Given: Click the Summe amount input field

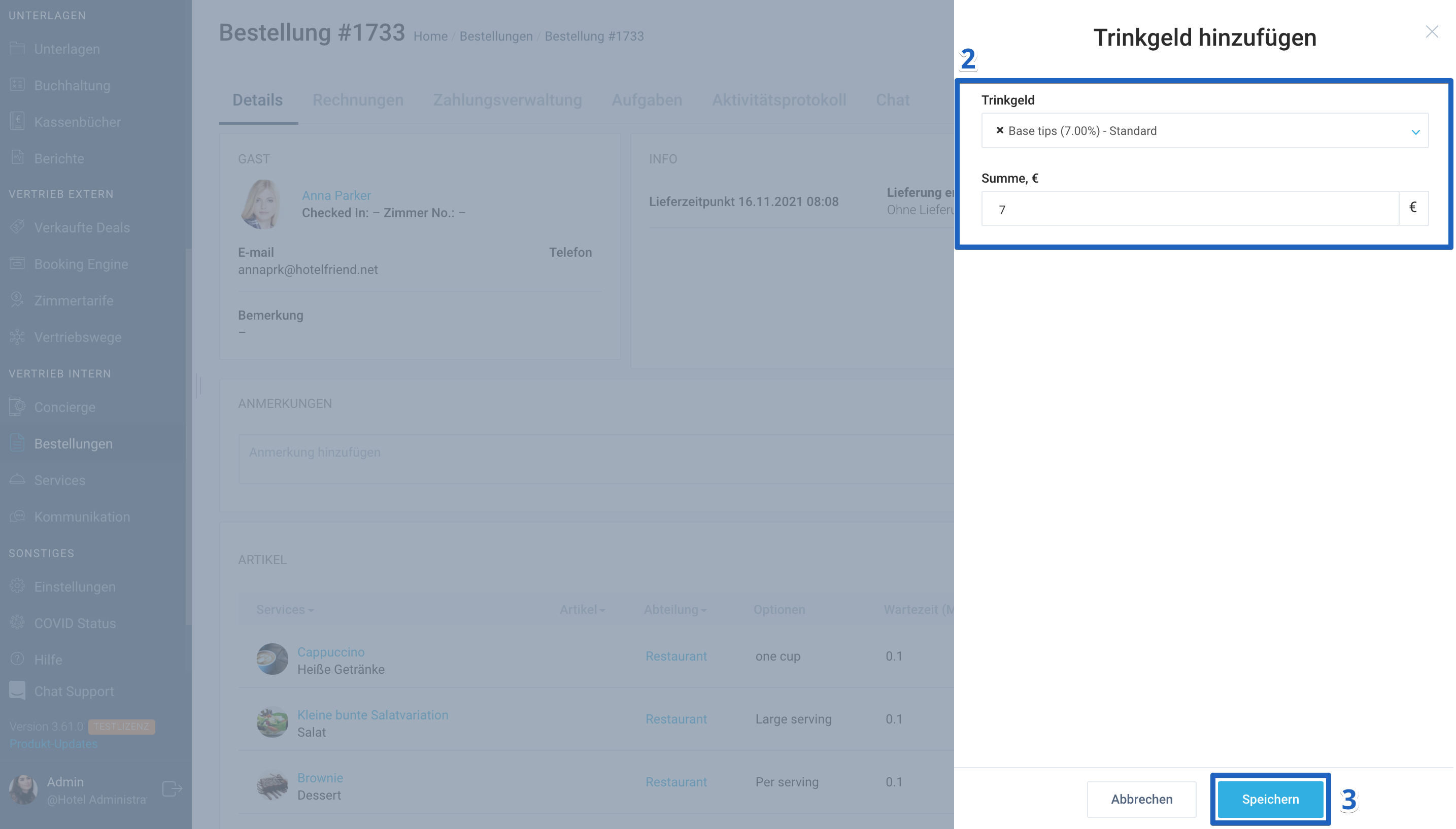Looking at the screenshot, I should (1190, 209).
